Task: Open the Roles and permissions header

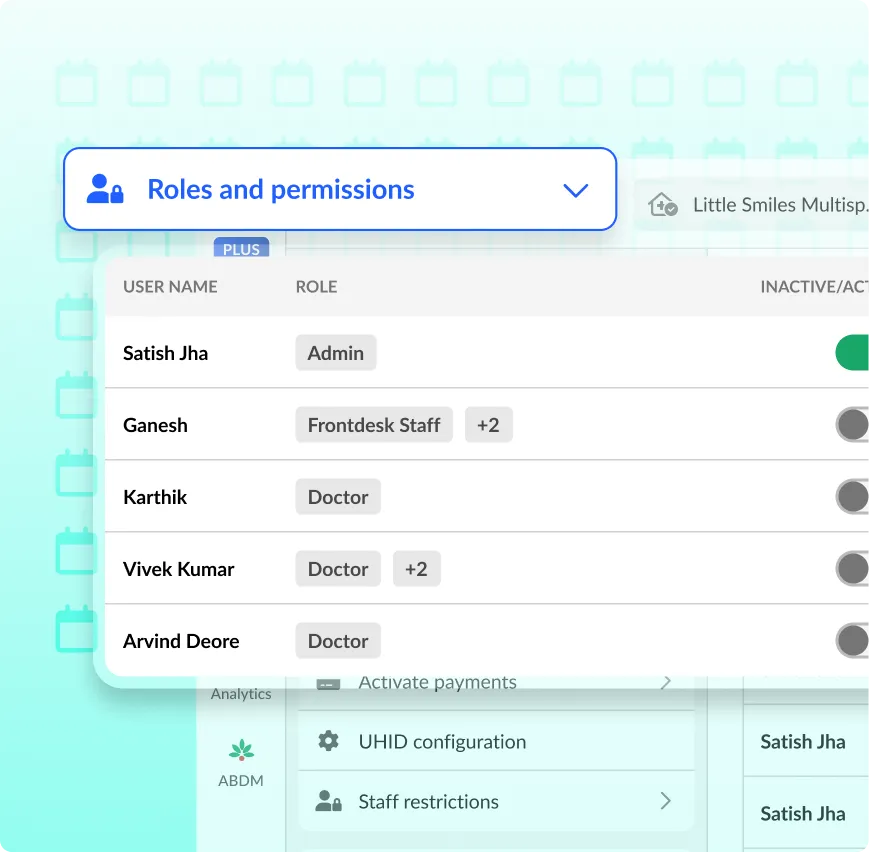Action: [340, 189]
